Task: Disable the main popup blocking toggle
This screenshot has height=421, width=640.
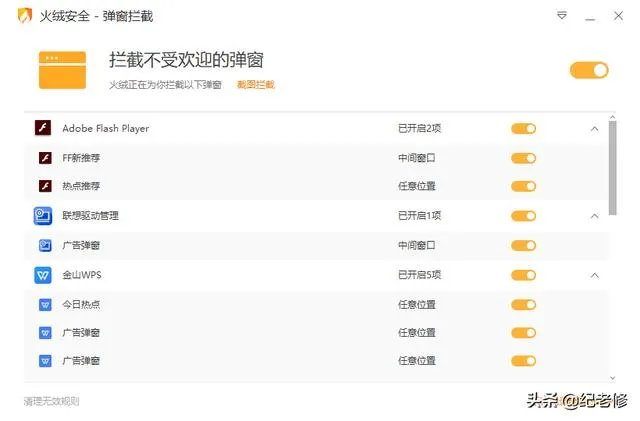Action: coord(589,70)
